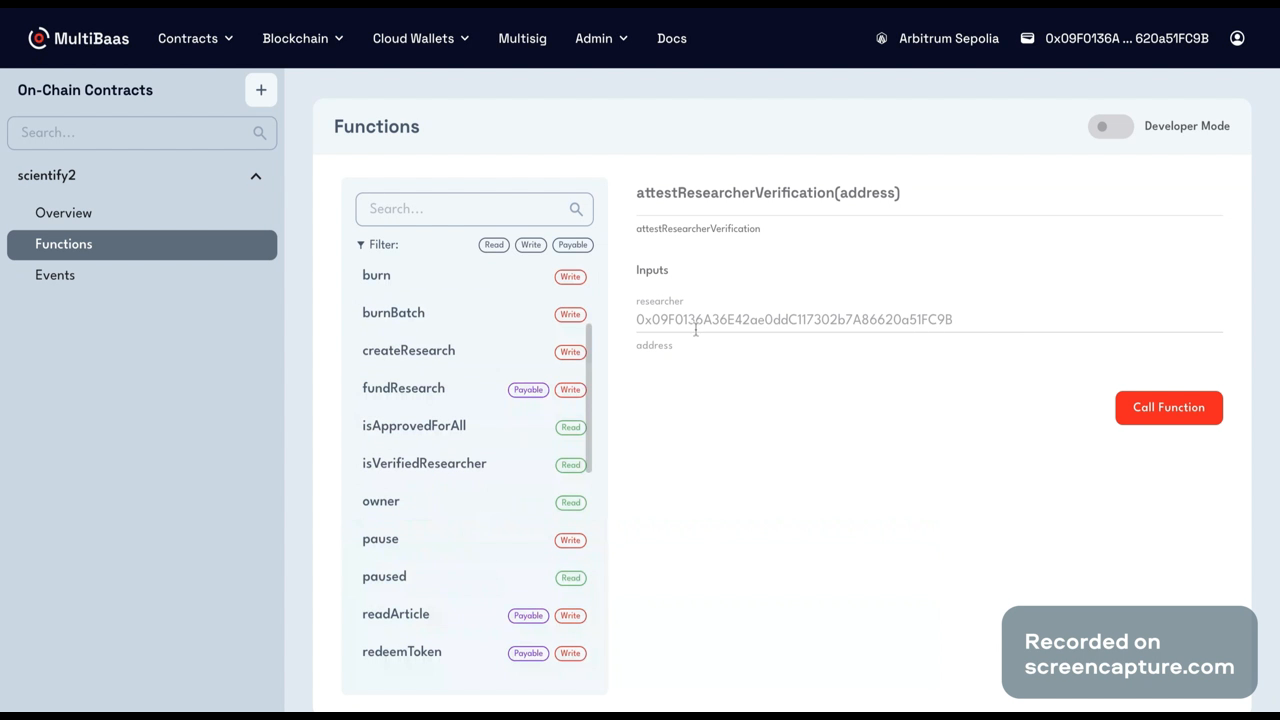This screenshot has height=720, width=1280.
Task: Click the wallet address 0x09F0136A...620a51FC9B
Action: pos(1127,38)
